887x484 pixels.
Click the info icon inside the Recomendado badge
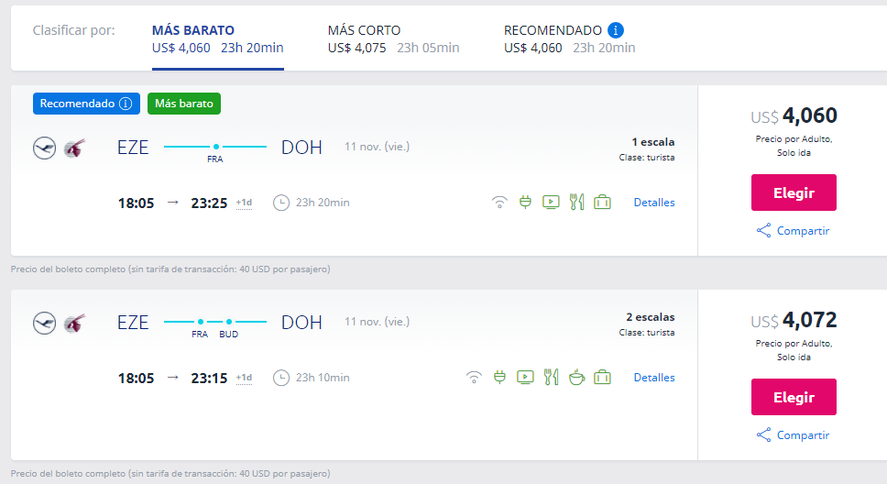tap(126, 103)
